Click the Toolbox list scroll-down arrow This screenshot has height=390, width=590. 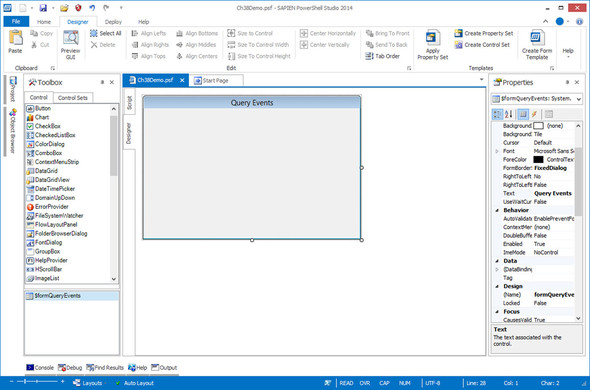click(x=114, y=279)
